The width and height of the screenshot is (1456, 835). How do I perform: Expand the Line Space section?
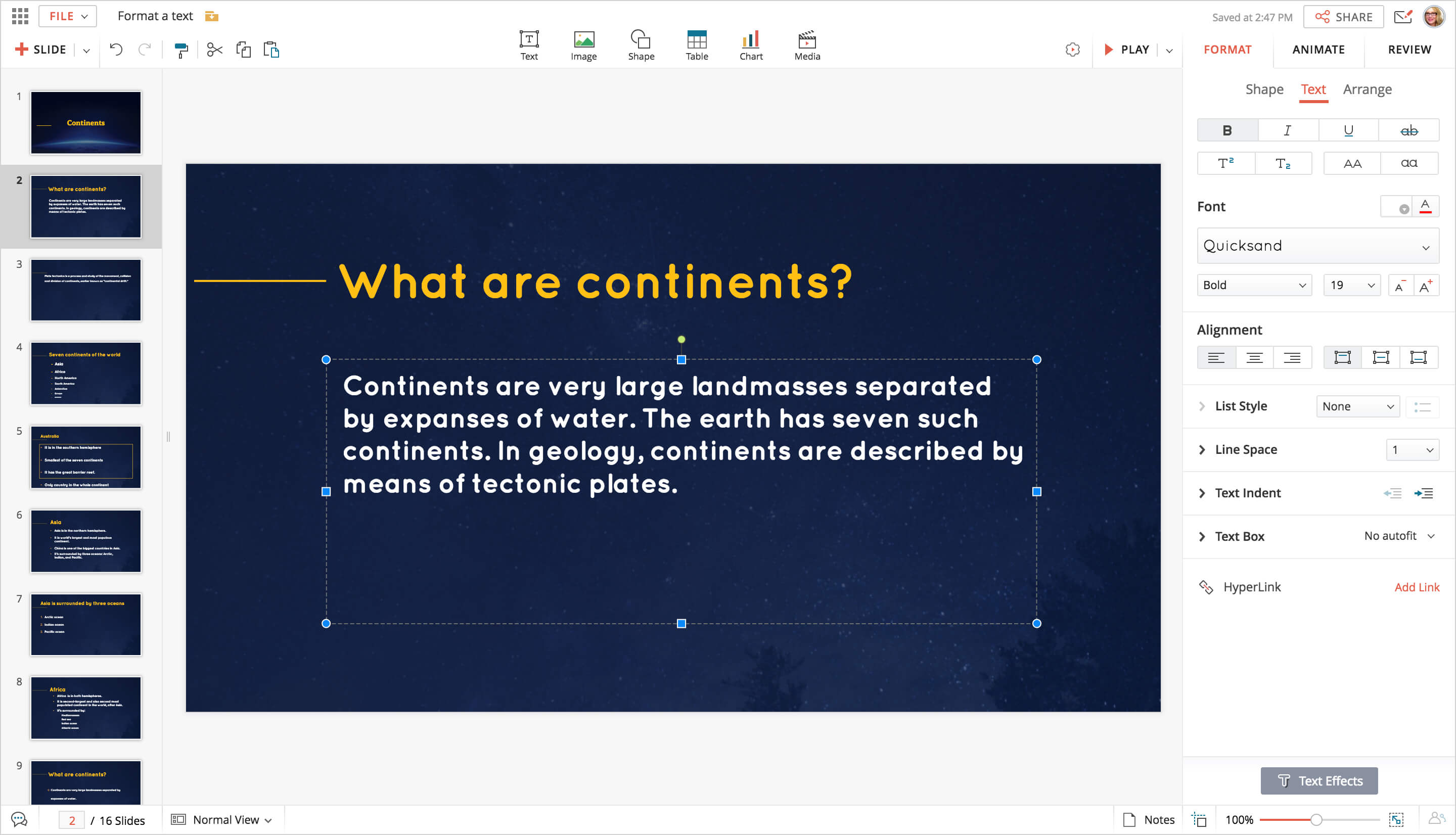pyautogui.click(x=1202, y=450)
